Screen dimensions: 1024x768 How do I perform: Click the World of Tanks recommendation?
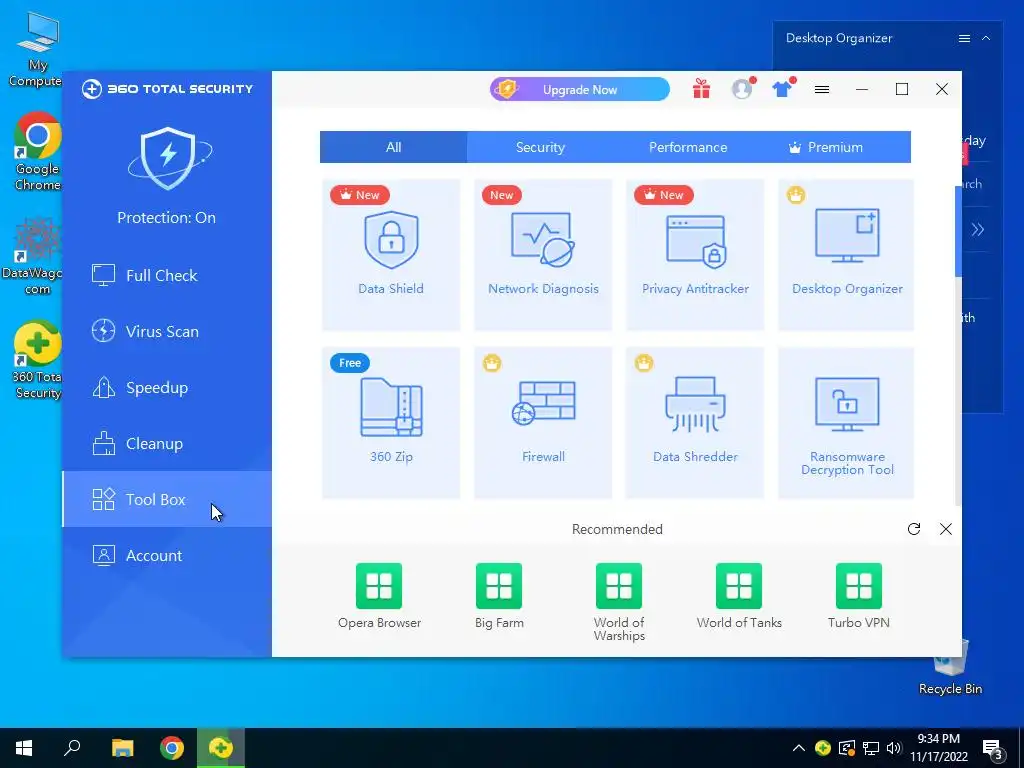pos(739,596)
